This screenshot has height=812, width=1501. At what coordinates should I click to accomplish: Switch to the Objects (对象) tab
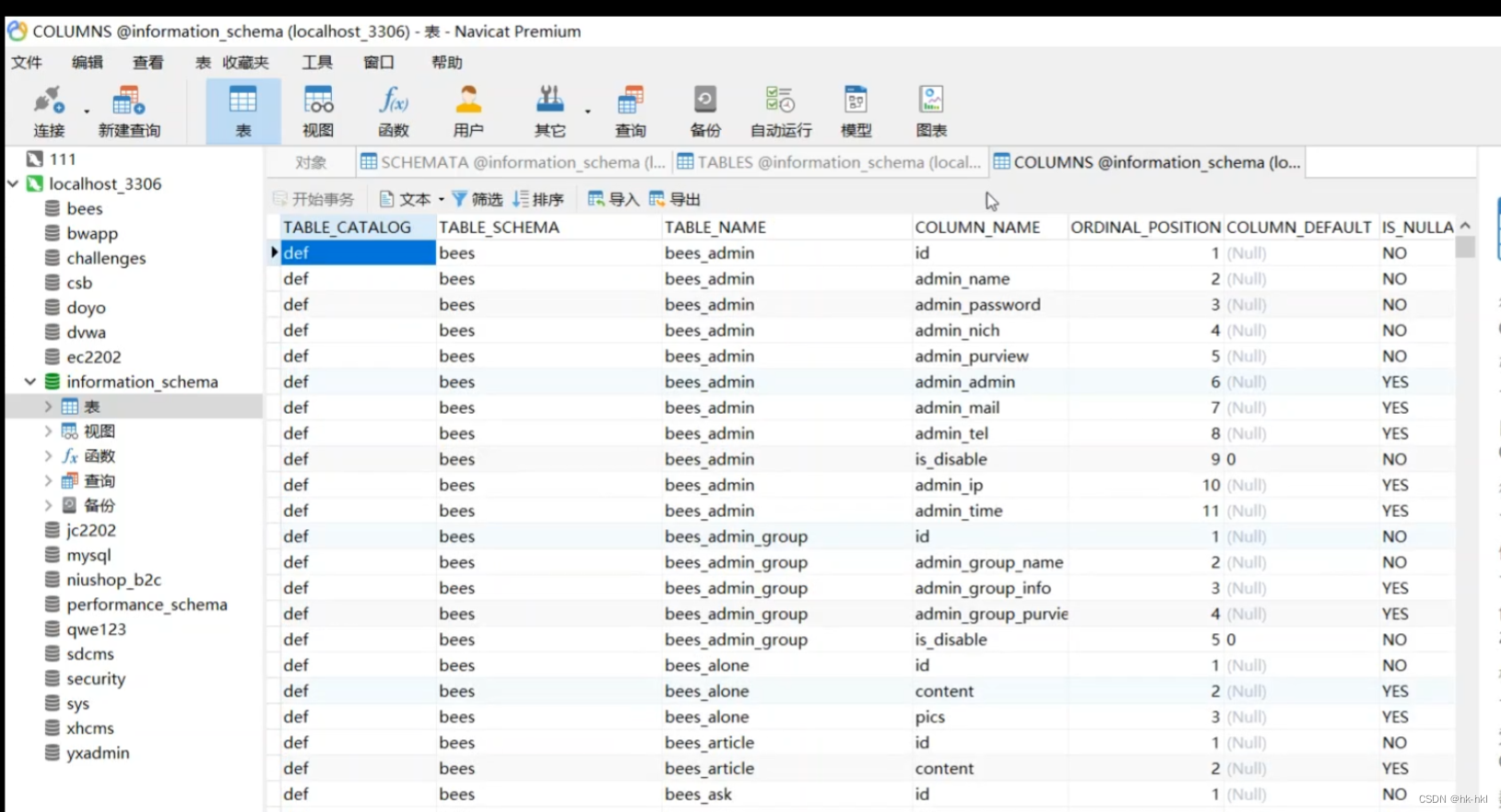pyautogui.click(x=311, y=162)
